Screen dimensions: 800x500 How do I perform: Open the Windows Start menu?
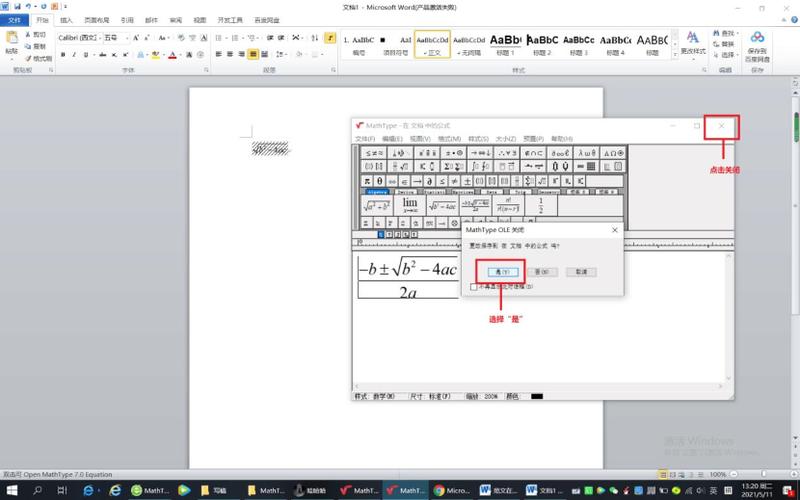(11, 490)
